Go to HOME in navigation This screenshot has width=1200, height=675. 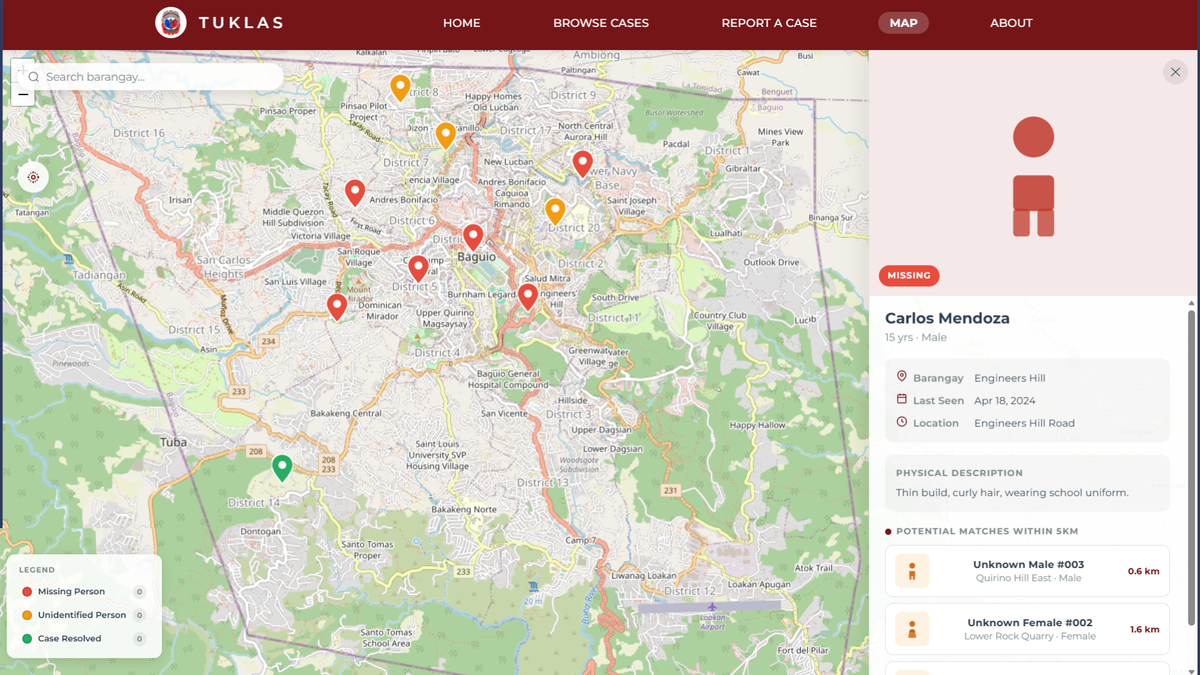tap(461, 23)
